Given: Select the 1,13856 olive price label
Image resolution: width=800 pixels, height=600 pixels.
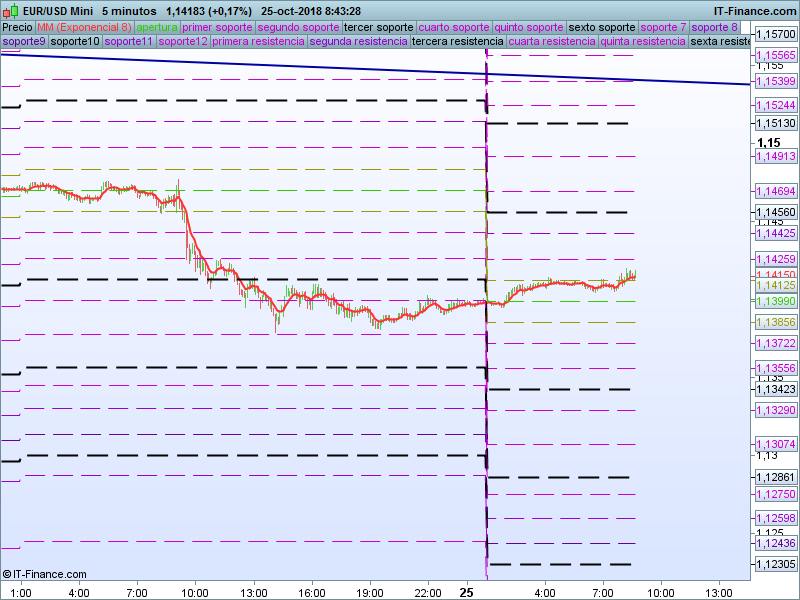Looking at the screenshot, I should coord(775,322).
